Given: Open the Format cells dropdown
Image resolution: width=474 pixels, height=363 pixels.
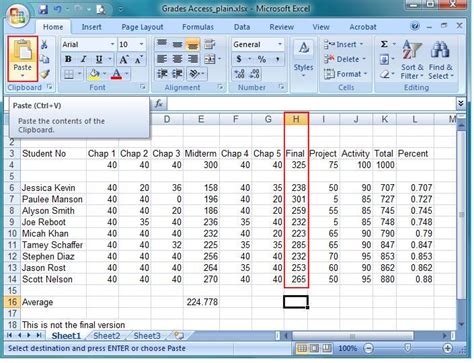Looking at the screenshot, I should tap(346, 74).
